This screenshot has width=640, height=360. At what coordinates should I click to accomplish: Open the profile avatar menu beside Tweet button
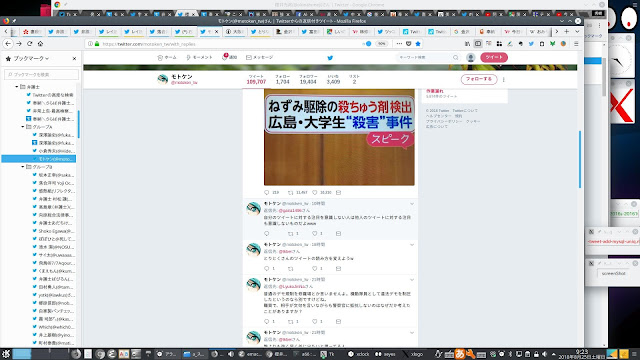point(471,58)
